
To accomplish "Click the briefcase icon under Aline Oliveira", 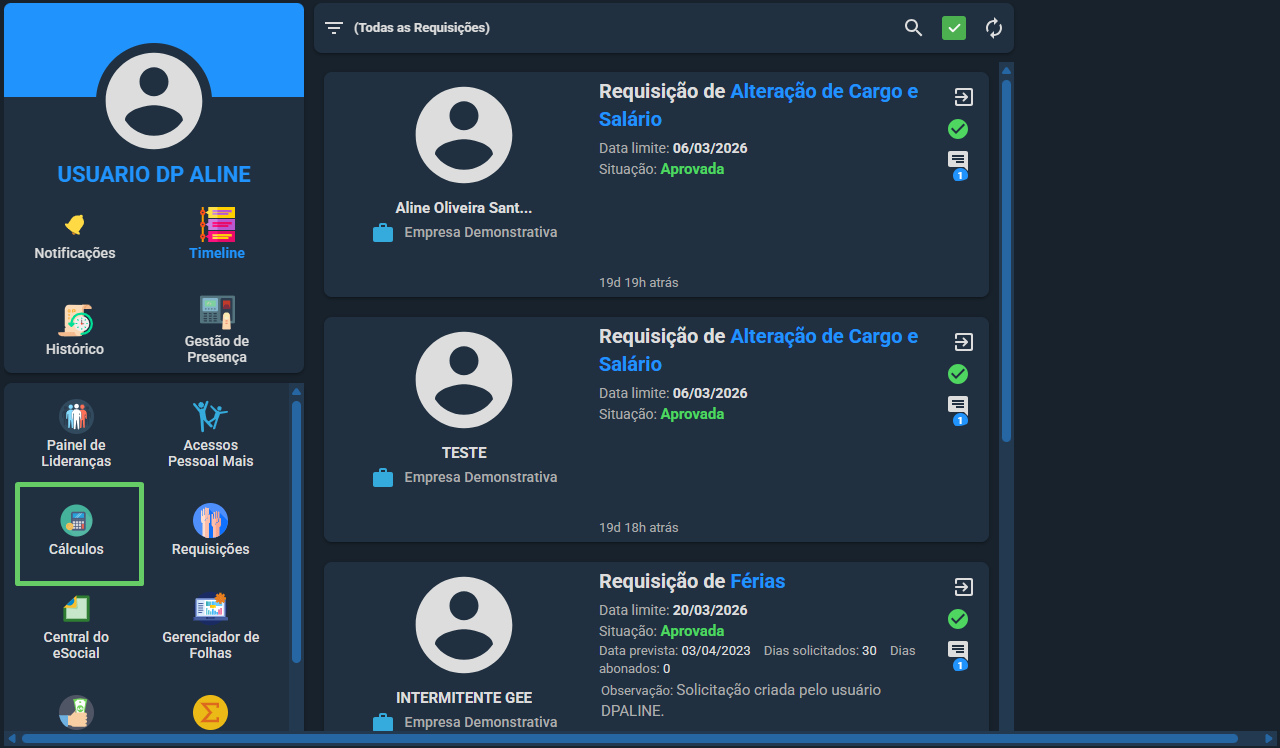I will coord(383,233).
